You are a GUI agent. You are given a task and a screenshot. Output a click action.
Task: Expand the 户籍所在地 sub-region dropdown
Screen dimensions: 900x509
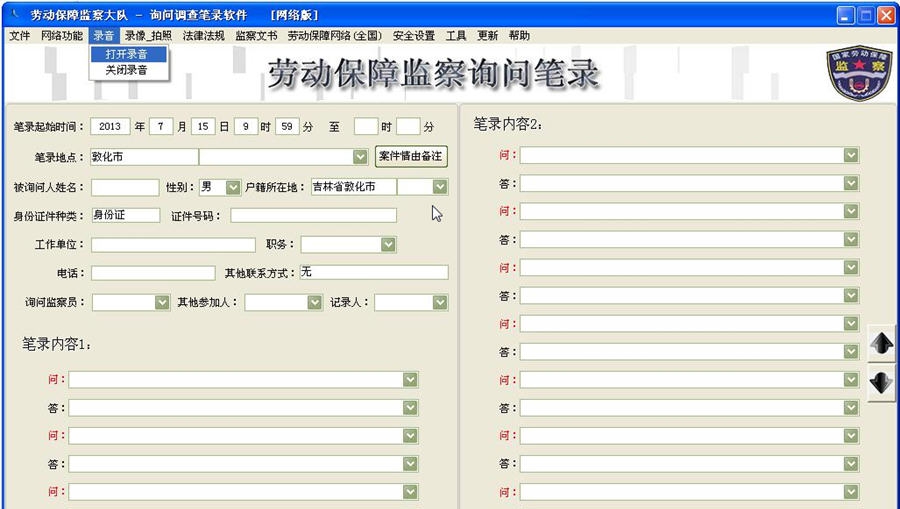click(440, 187)
